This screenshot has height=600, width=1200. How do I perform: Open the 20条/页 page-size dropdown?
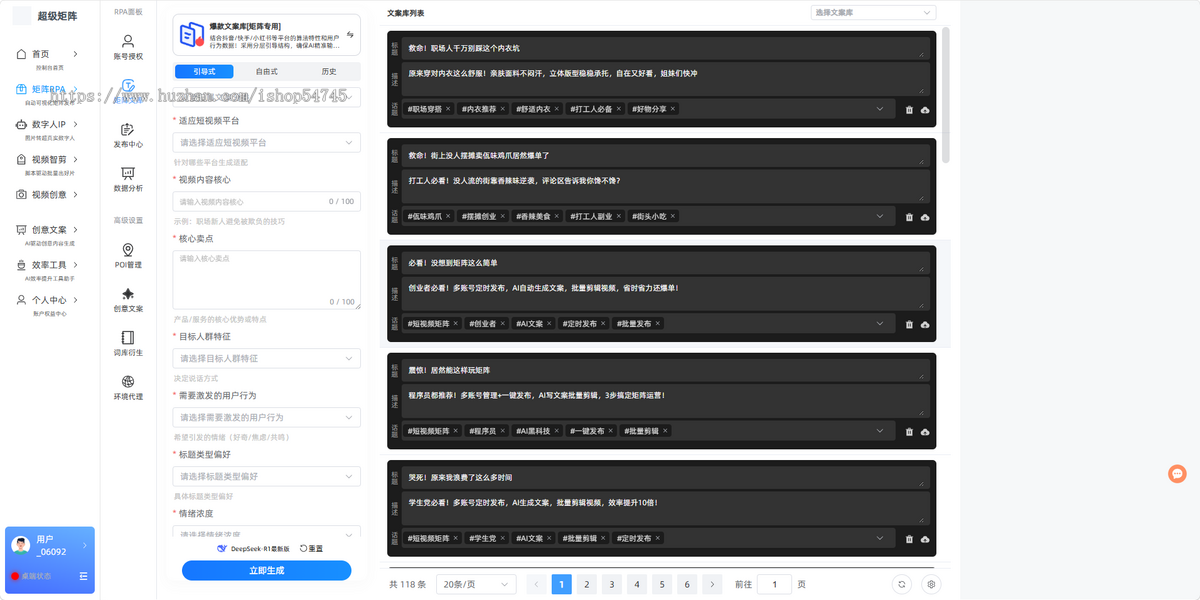(x=476, y=584)
